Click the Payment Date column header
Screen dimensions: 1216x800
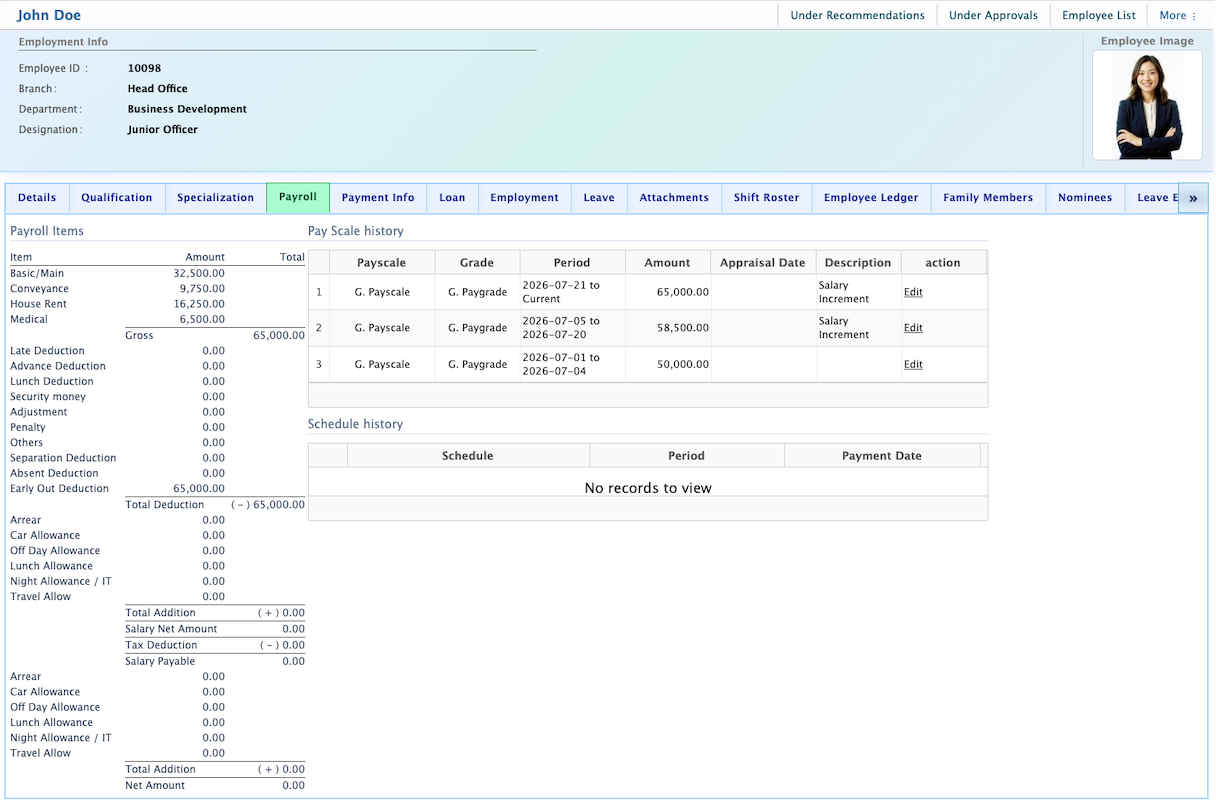click(882, 456)
